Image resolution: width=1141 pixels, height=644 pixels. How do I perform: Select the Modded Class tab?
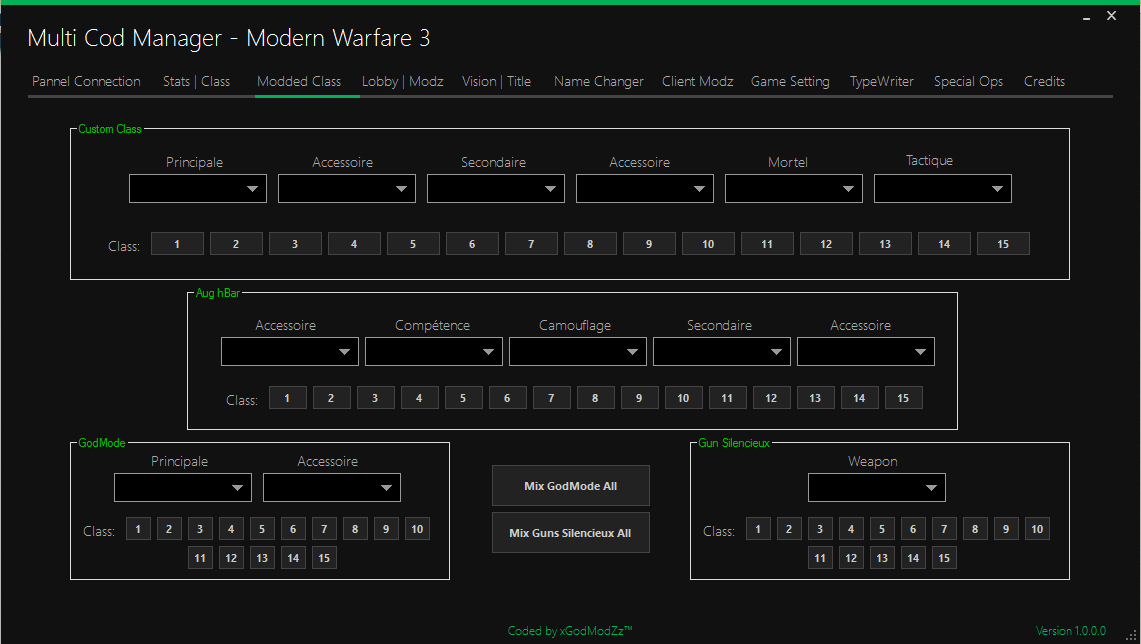coord(299,82)
